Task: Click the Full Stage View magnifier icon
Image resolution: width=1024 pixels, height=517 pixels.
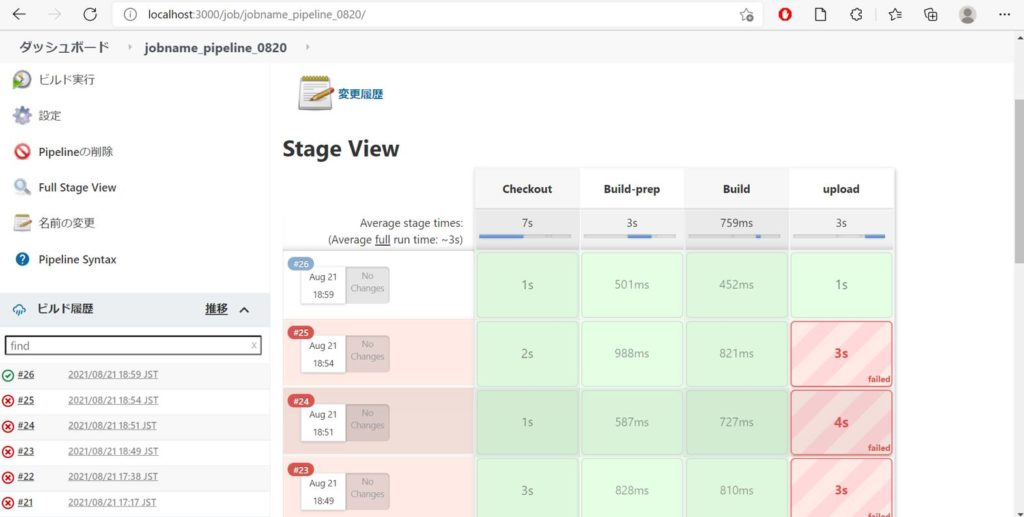Action: point(21,187)
